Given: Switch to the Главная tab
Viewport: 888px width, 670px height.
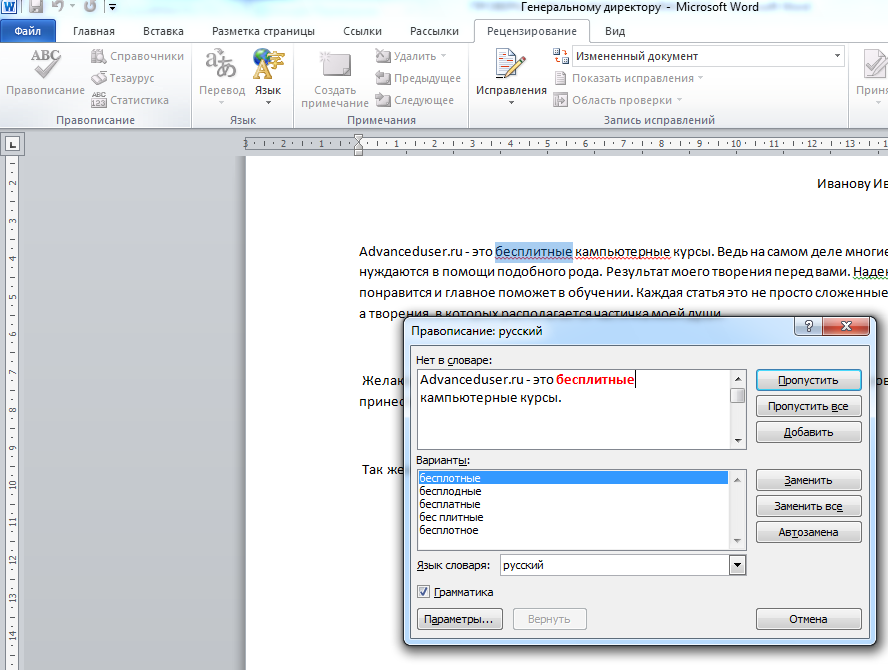Looking at the screenshot, I should click(x=93, y=31).
